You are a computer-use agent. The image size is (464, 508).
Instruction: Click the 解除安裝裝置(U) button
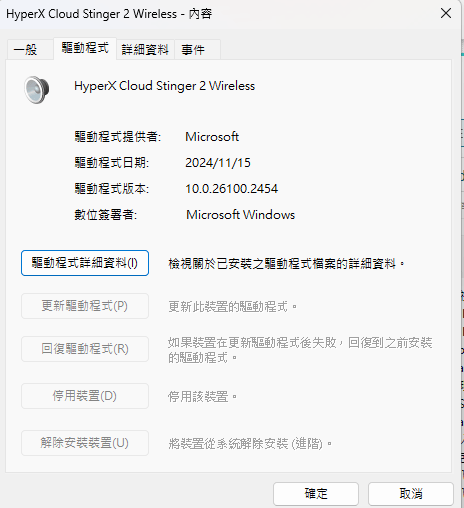tap(85, 443)
